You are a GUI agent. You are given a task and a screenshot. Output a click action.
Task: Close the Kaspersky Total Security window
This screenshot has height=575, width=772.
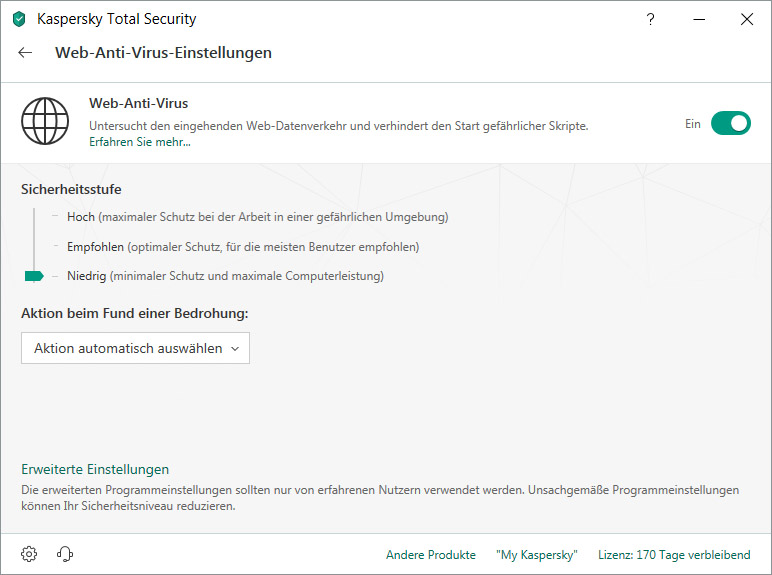(746, 19)
